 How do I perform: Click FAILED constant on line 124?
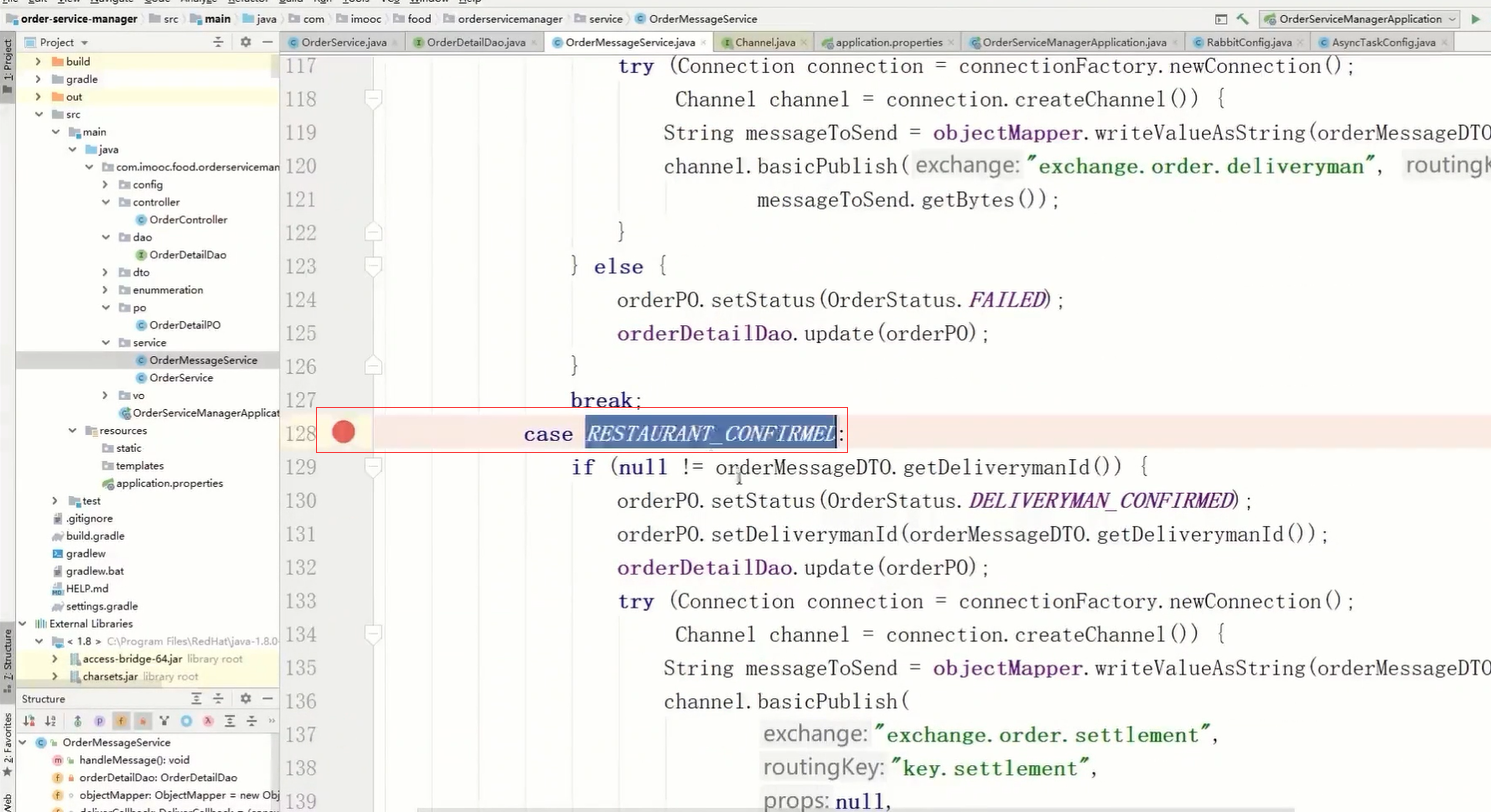[x=1006, y=299]
